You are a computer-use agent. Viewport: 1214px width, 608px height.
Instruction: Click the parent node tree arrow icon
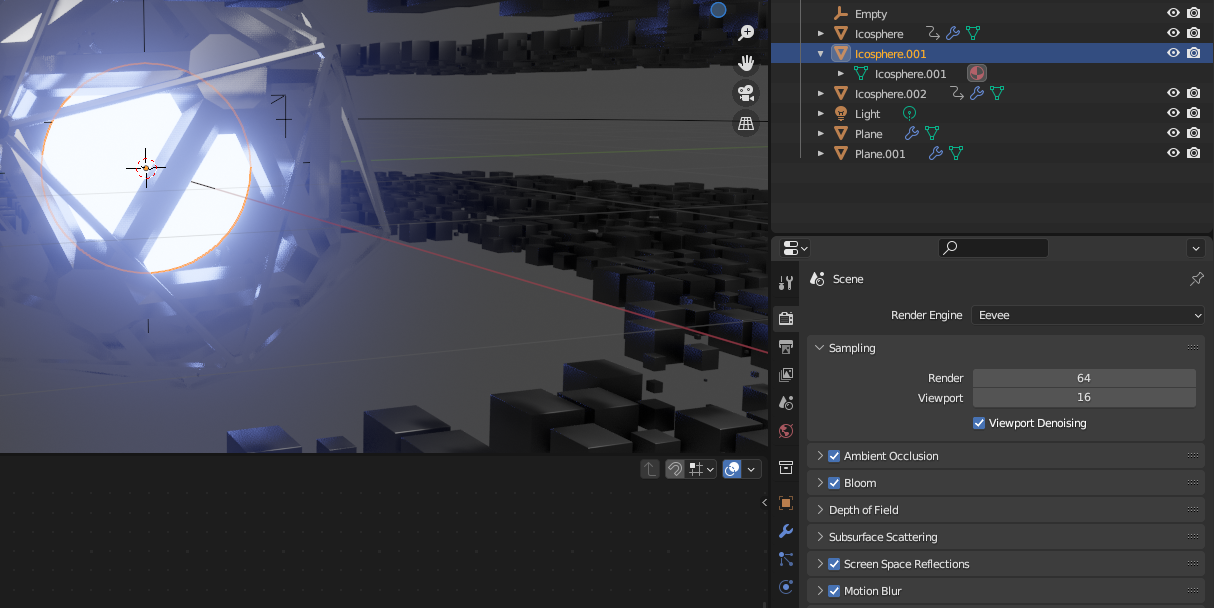click(x=650, y=469)
